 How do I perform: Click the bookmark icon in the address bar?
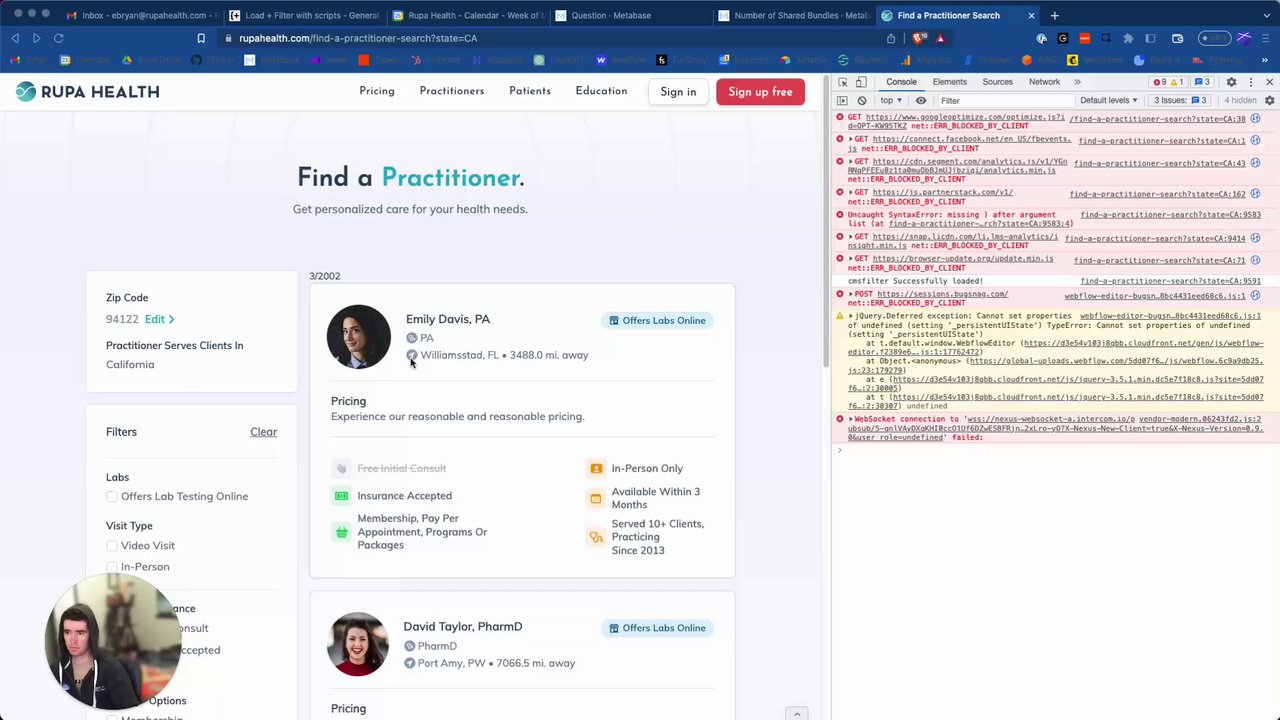click(x=201, y=38)
